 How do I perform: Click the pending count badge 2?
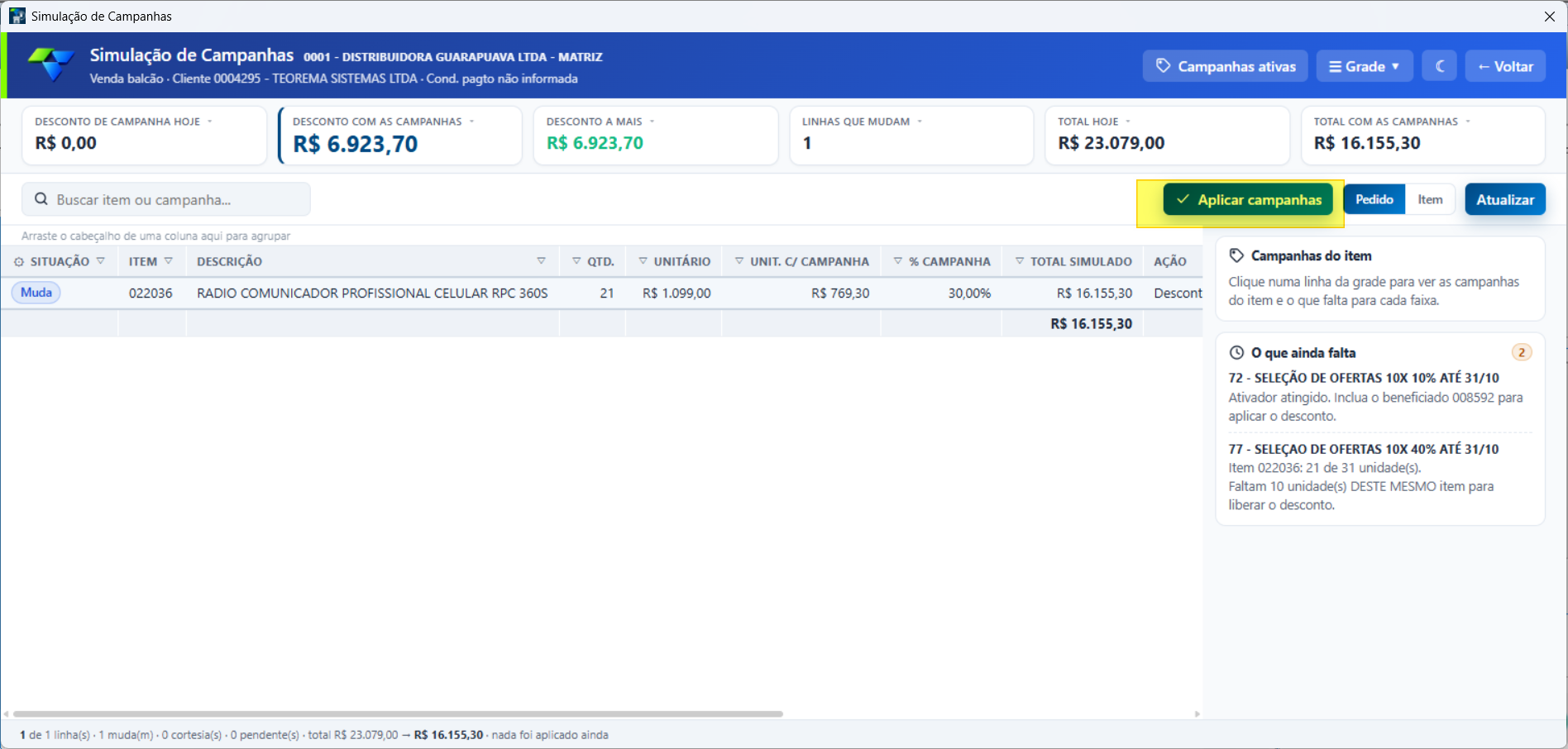coord(1522,352)
